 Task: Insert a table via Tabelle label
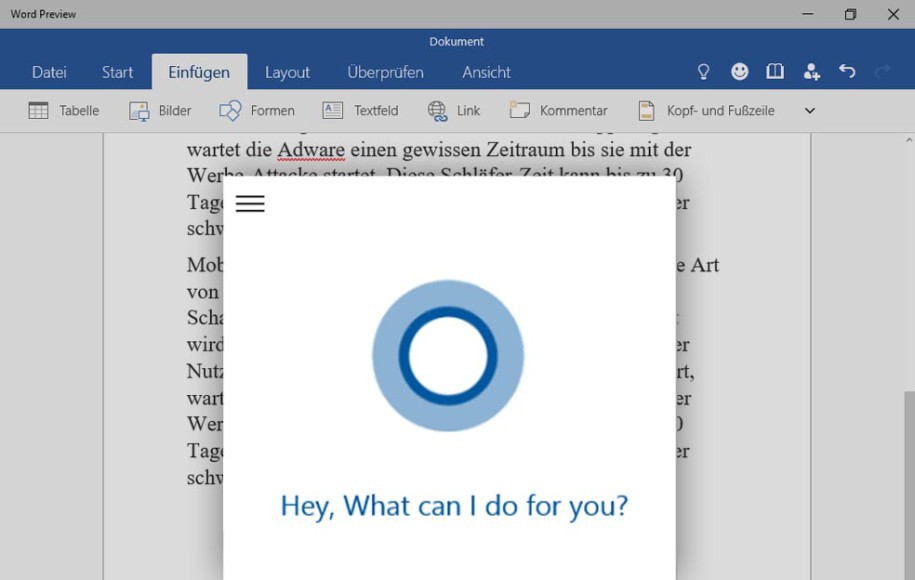[79, 110]
